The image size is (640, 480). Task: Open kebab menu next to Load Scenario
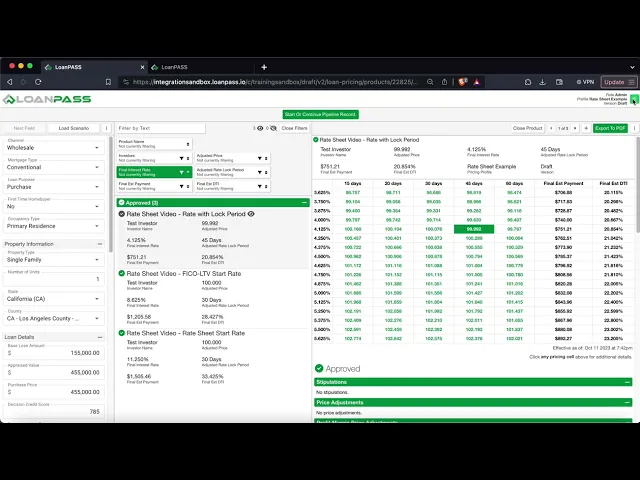(107, 128)
